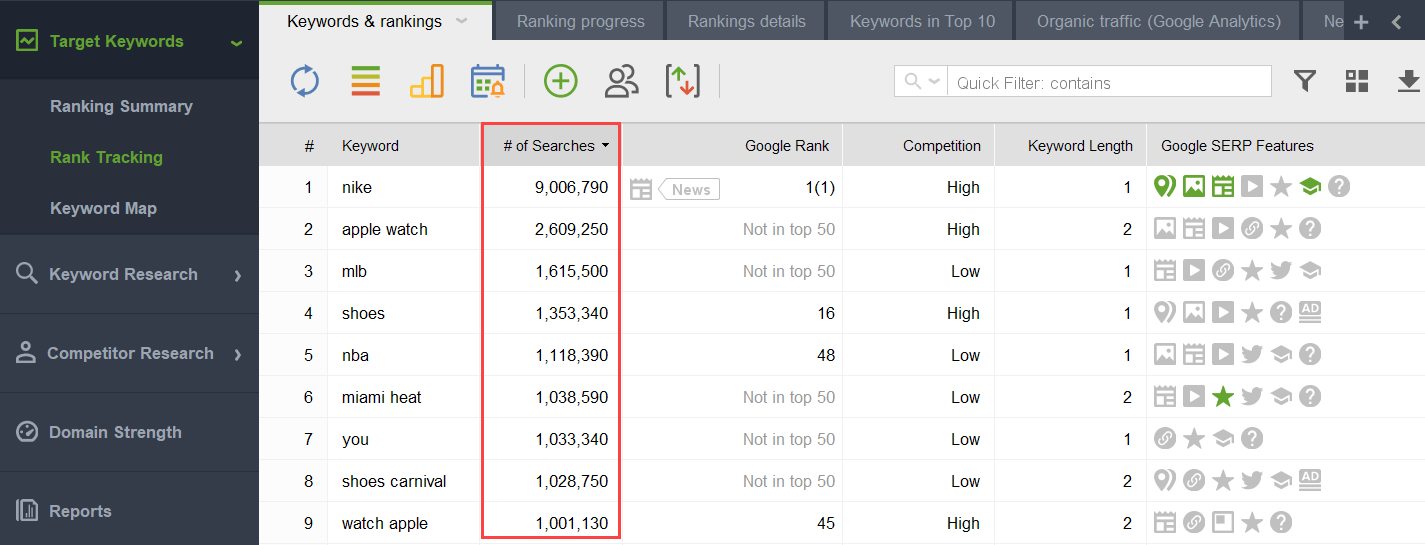The image size is (1425, 545).
Task: Click the download export arrow icon
Action: tap(1409, 81)
